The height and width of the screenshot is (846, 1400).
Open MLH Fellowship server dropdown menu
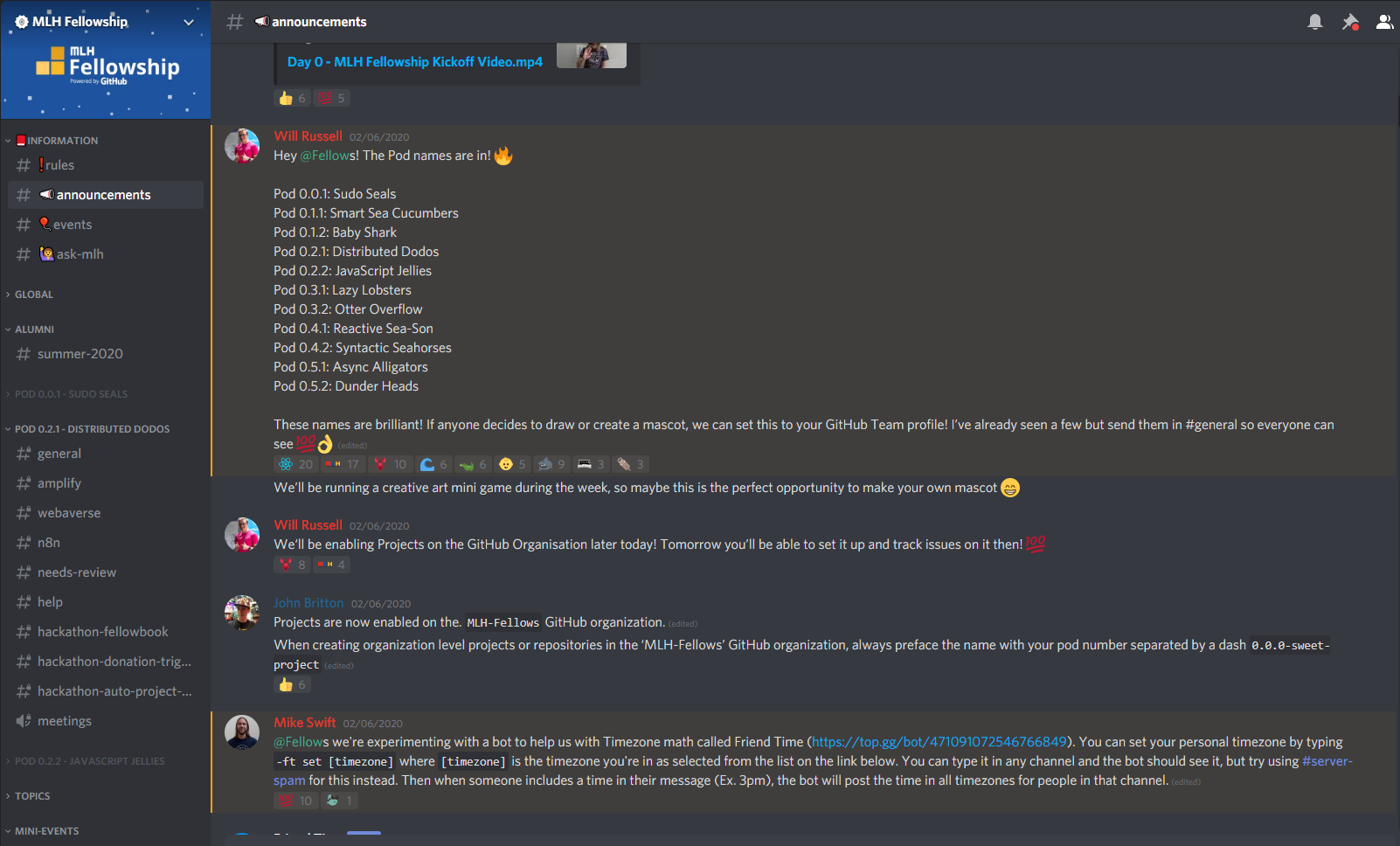coord(106,22)
